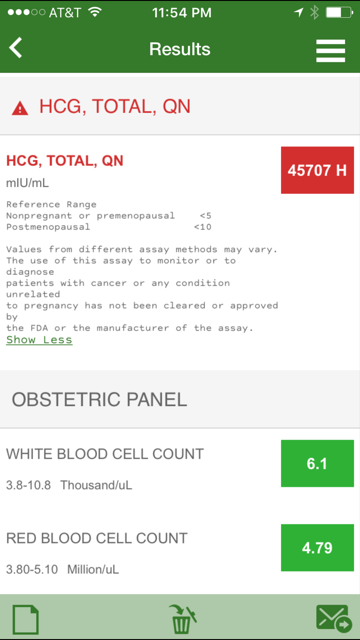Screen dimensions: 360x640
Task: Open WHITE BLOOD CELL COUNT row
Action: [180, 469]
